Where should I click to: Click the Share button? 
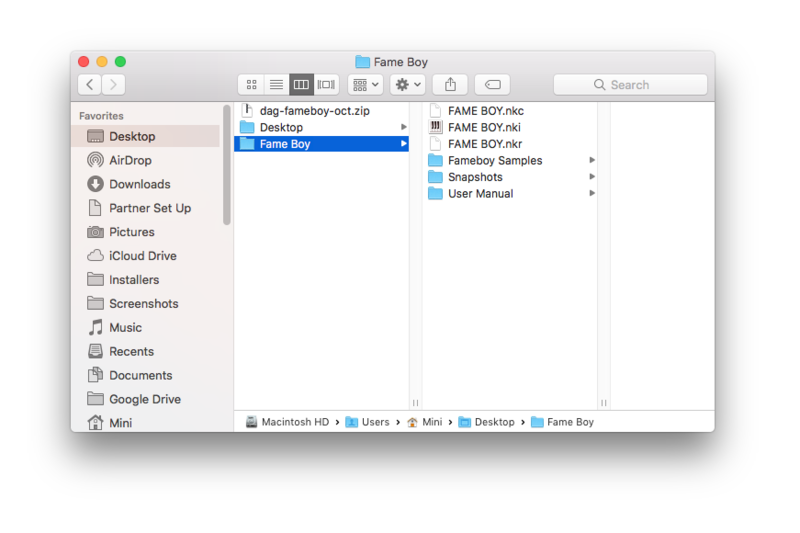pos(450,85)
